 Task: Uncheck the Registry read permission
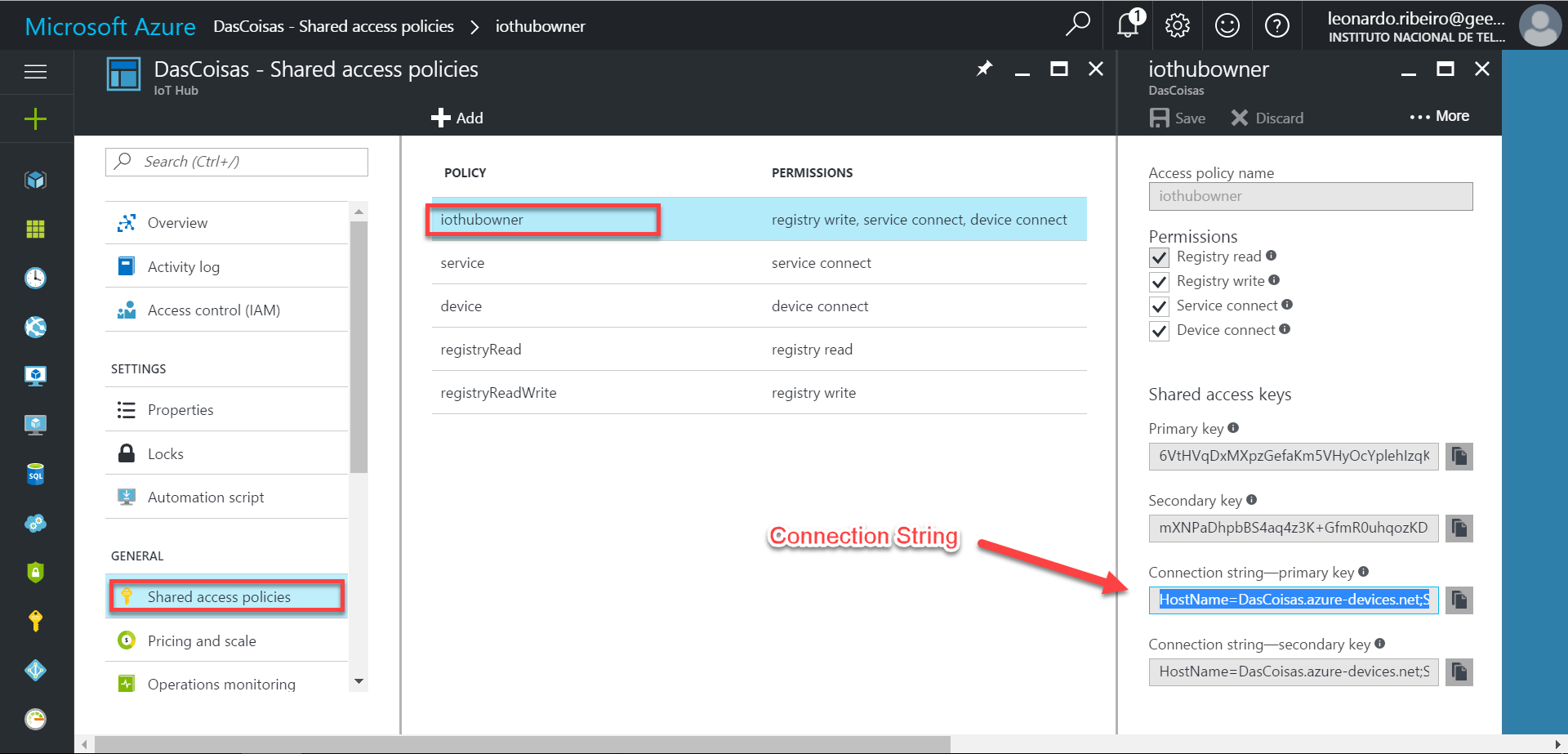tap(1159, 257)
